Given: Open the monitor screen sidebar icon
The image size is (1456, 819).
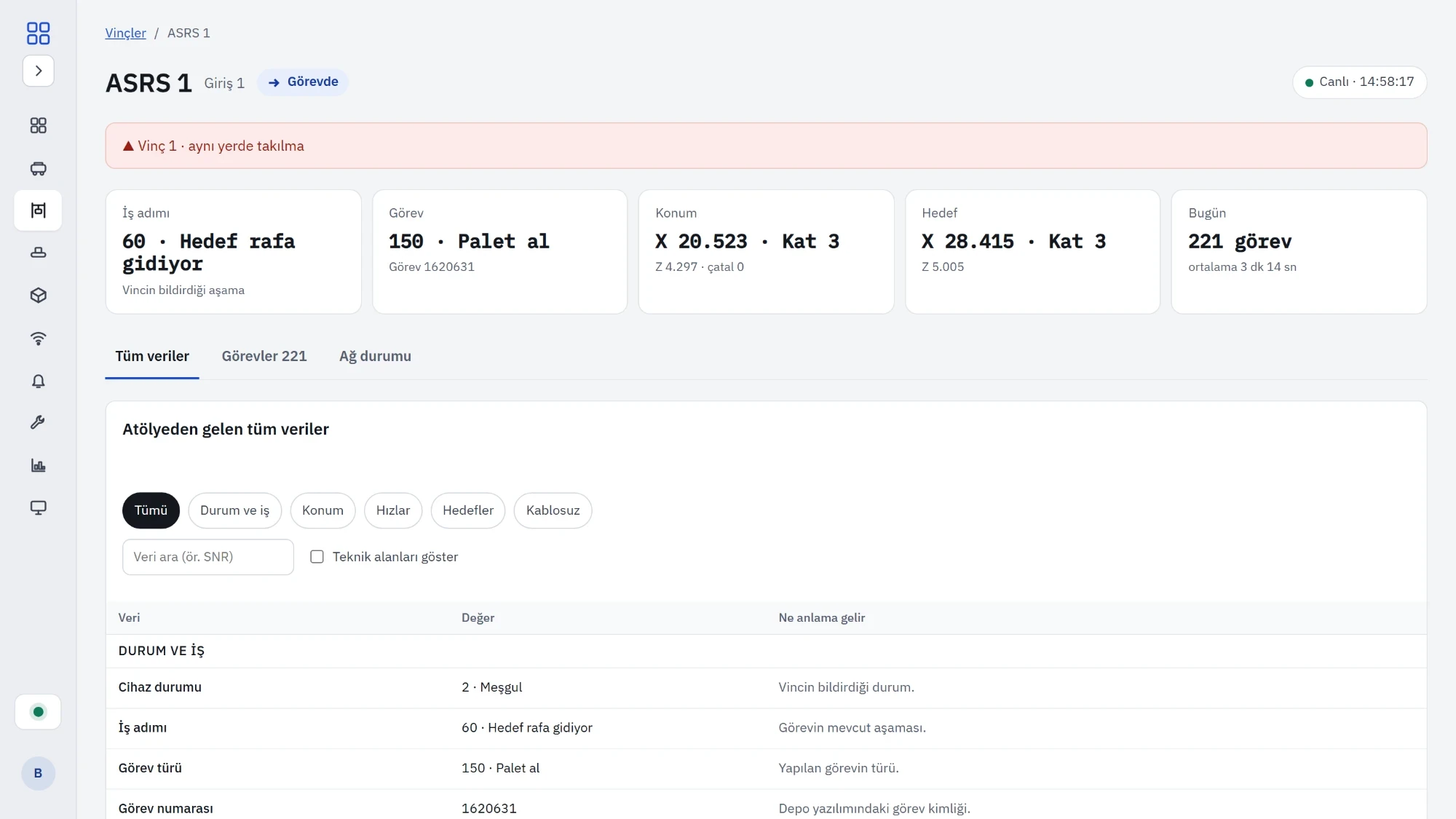Looking at the screenshot, I should [x=39, y=507].
